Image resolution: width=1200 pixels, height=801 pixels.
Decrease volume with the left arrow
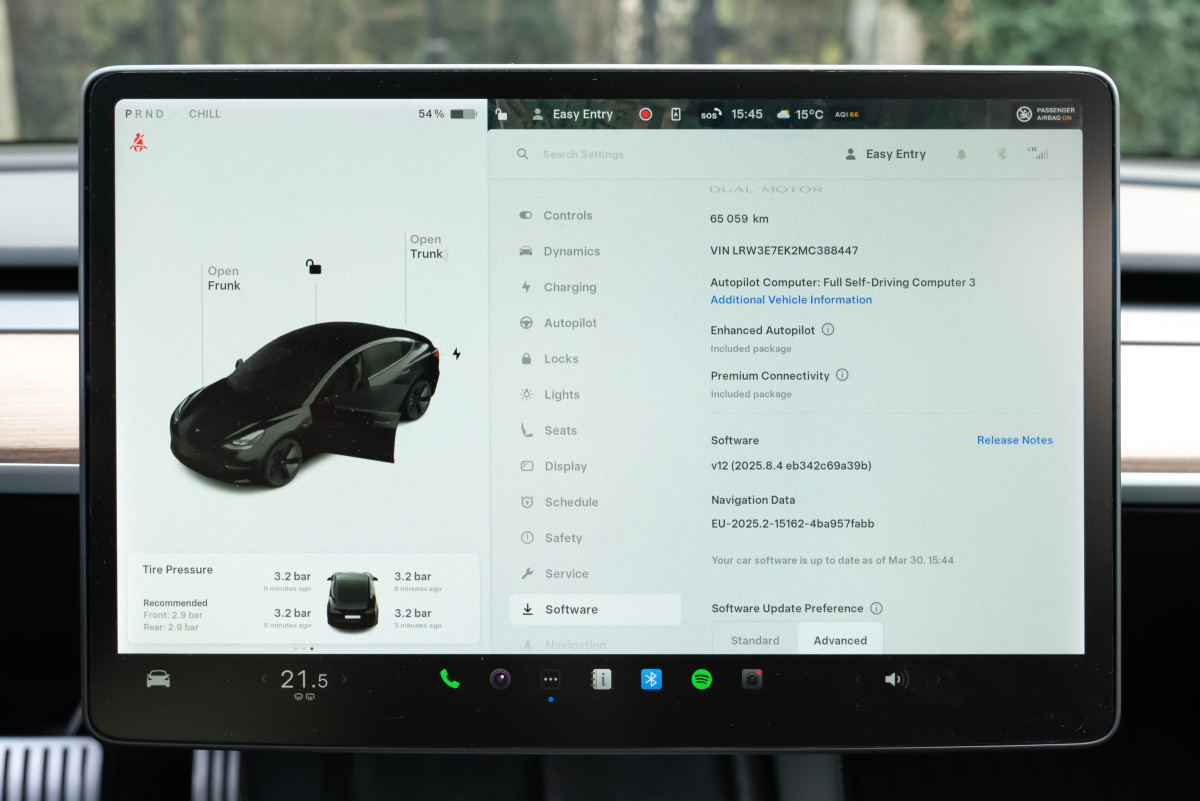tap(857, 679)
